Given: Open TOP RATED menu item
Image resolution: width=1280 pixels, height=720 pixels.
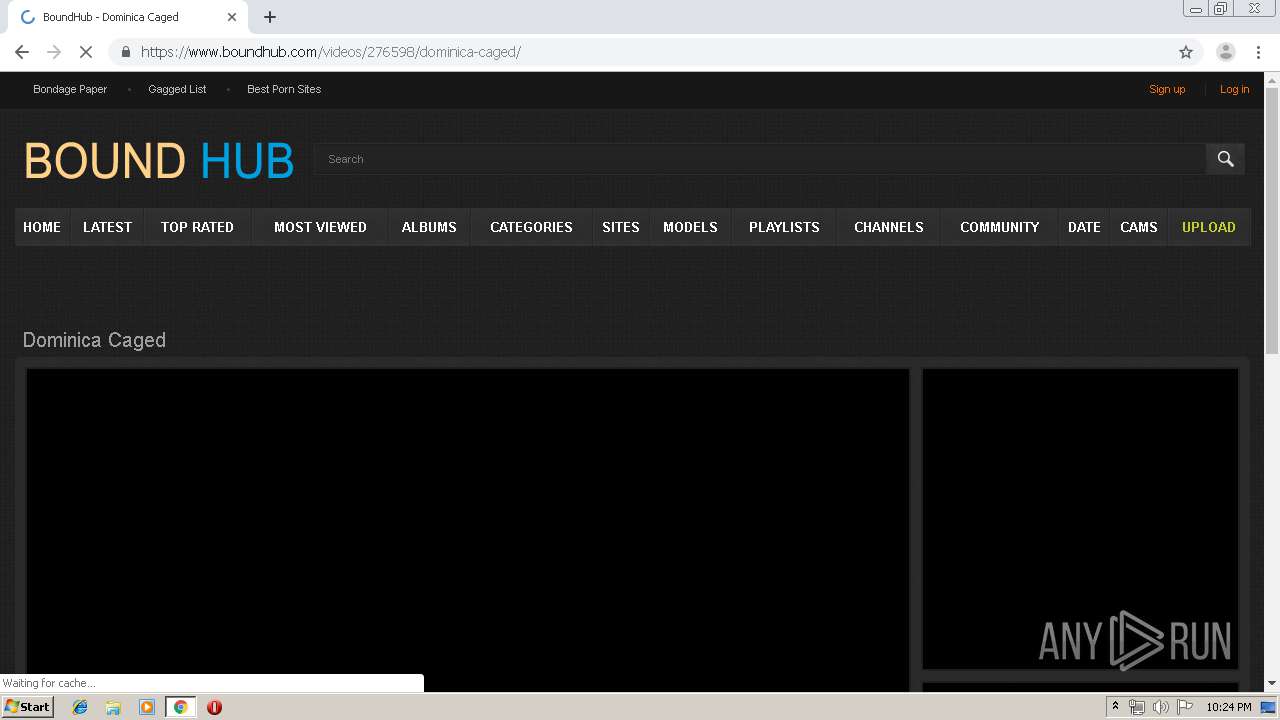Looking at the screenshot, I should click(197, 227).
